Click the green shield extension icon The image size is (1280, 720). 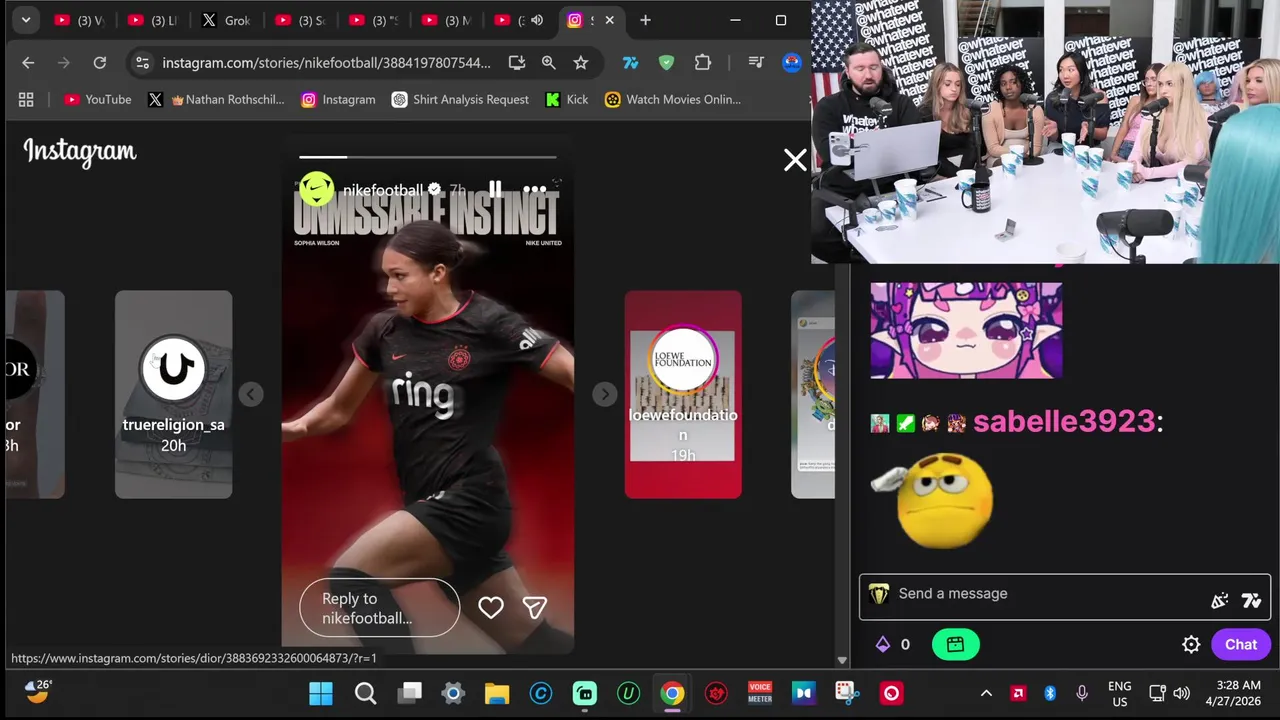pos(666,62)
